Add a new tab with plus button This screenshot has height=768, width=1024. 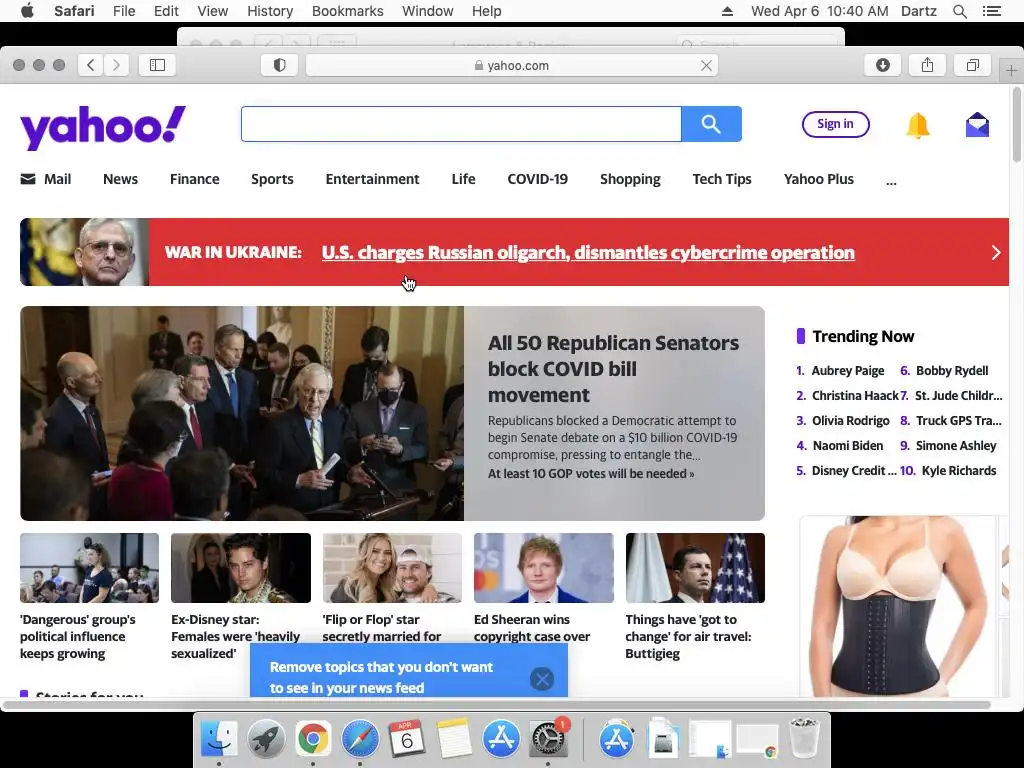point(1011,70)
